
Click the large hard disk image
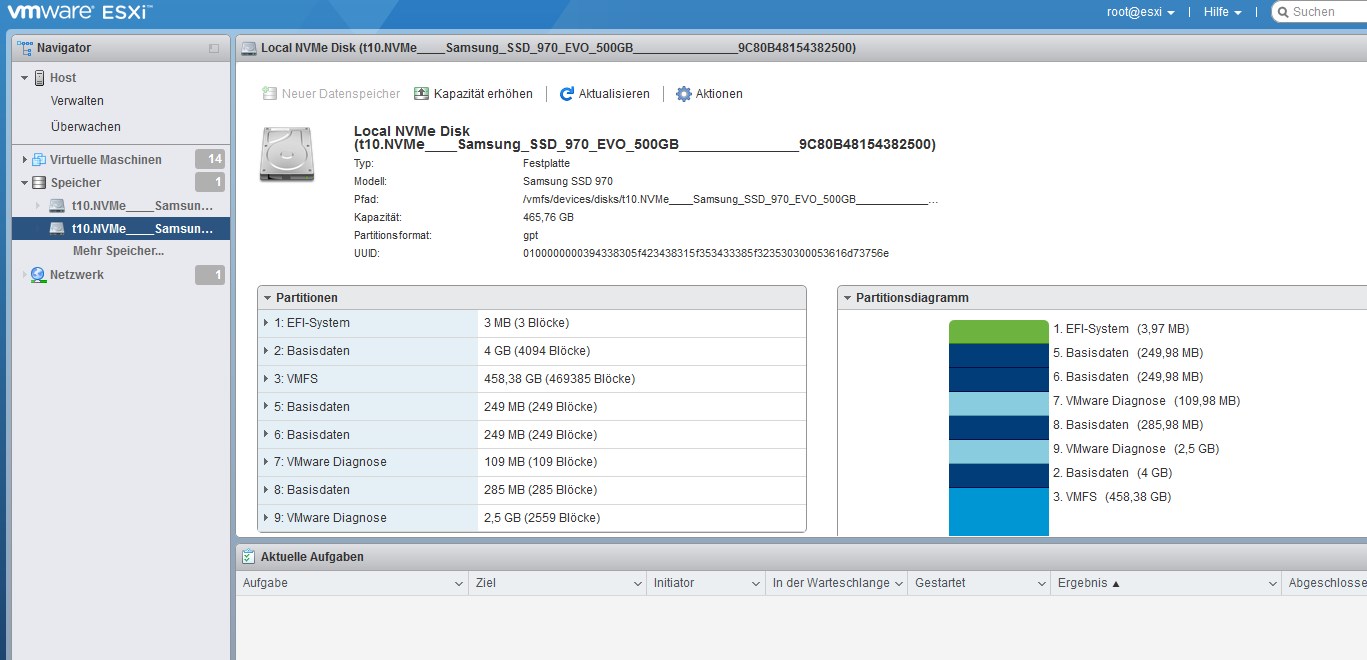(286, 154)
